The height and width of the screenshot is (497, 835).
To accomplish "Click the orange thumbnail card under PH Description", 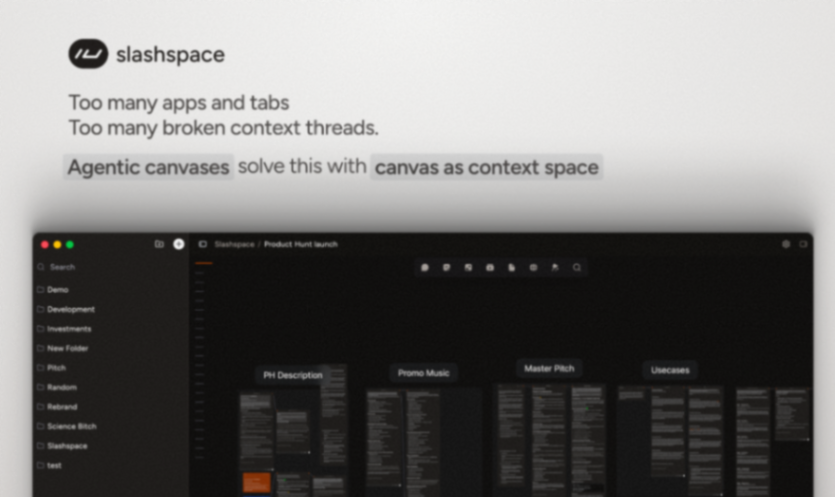I will [257, 483].
